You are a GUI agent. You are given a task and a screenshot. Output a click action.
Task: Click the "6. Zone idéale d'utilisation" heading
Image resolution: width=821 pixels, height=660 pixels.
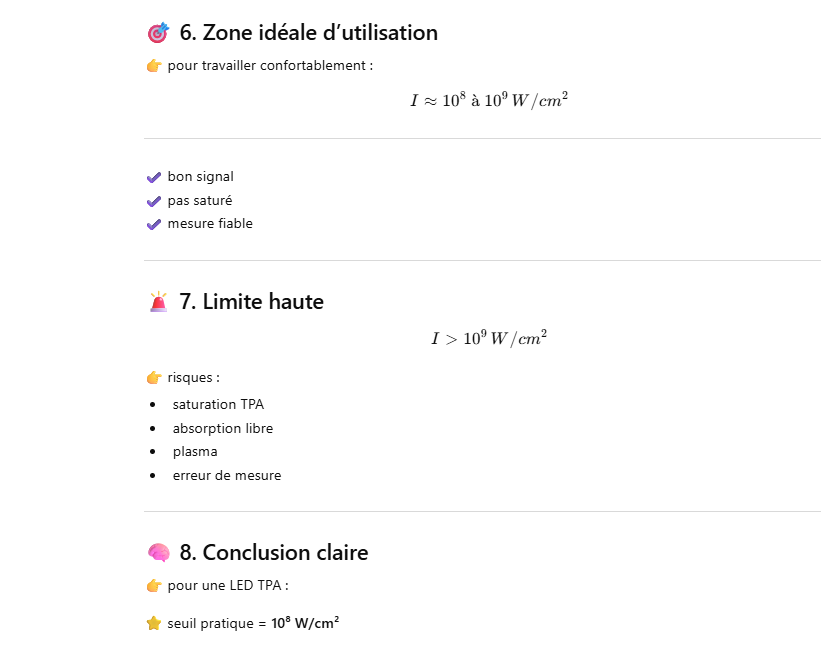pos(308,33)
